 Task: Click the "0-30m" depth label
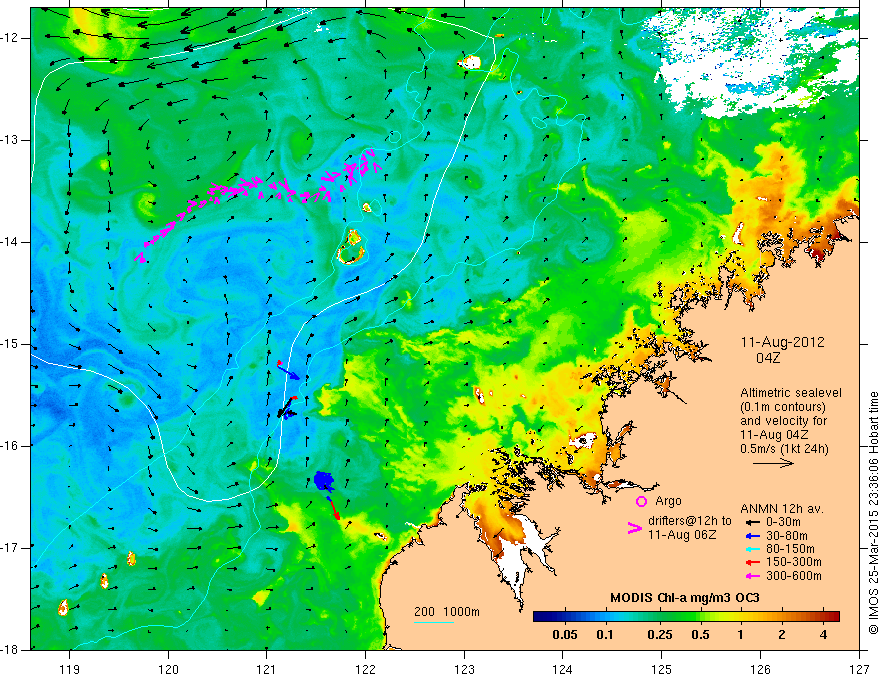coord(782,522)
